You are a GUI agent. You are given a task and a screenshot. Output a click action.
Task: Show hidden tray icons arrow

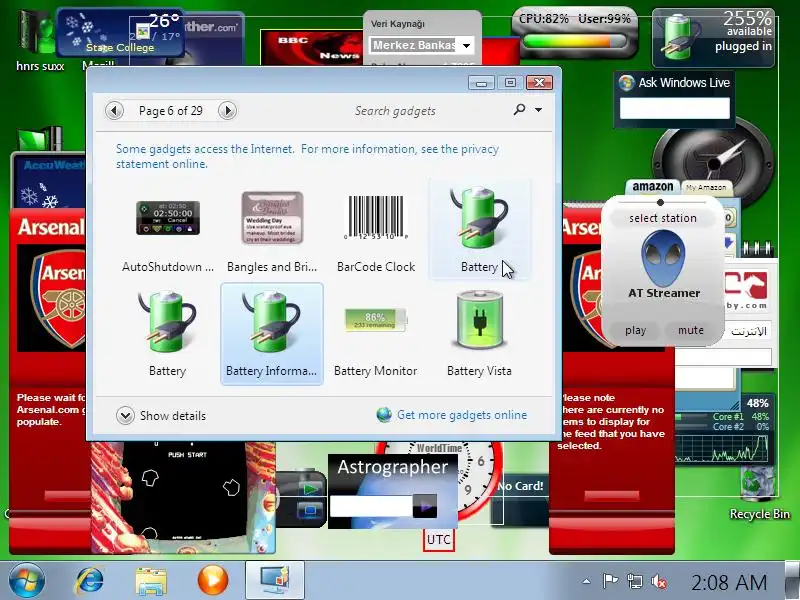(x=587, y=581)
